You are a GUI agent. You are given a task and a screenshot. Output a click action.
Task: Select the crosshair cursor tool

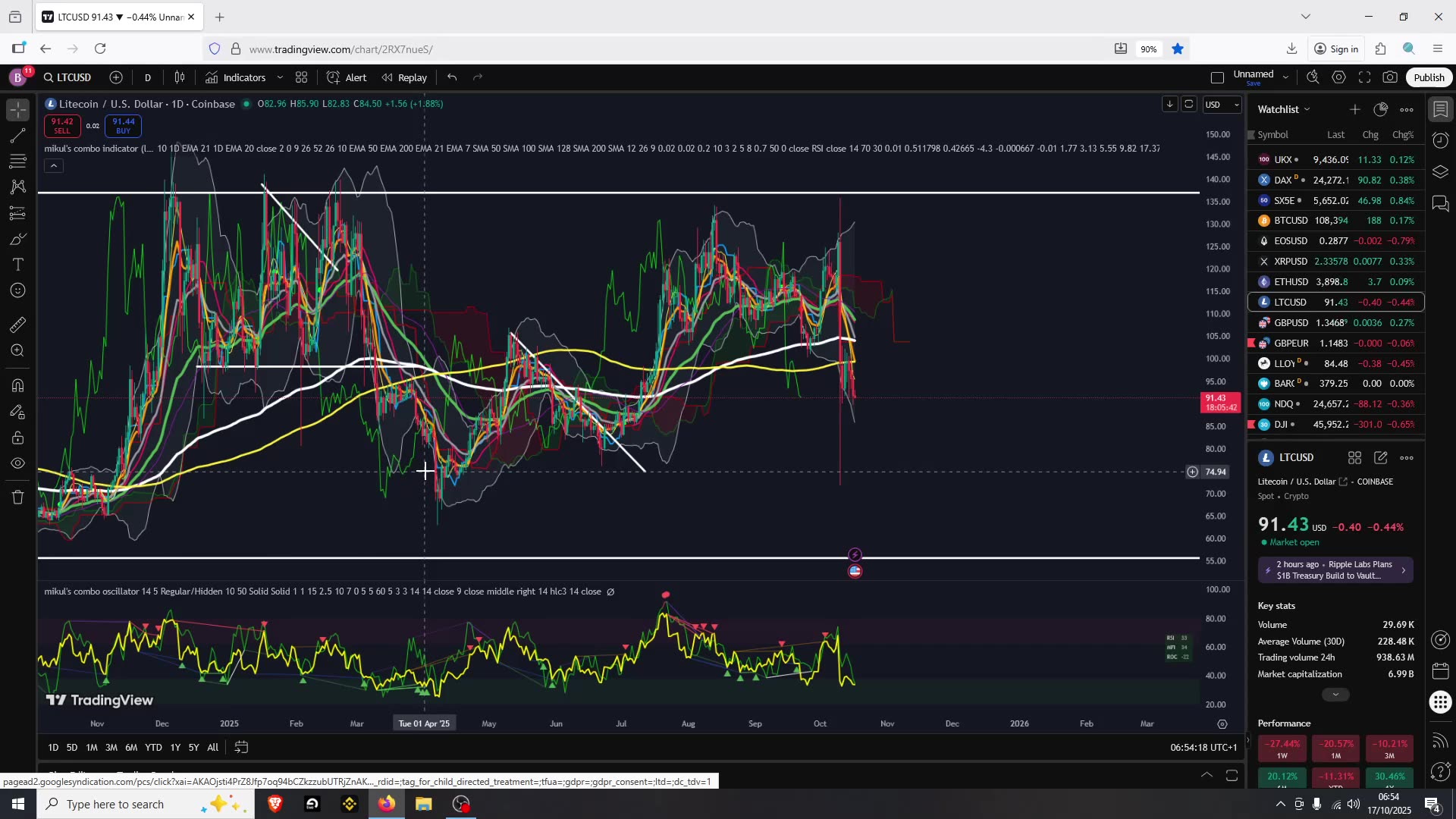[17, 109]
